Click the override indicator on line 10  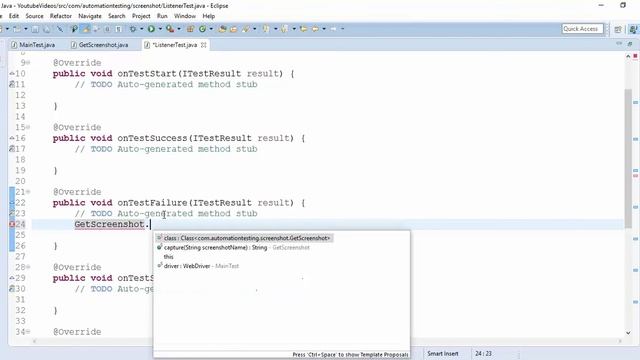click(12, 73)
